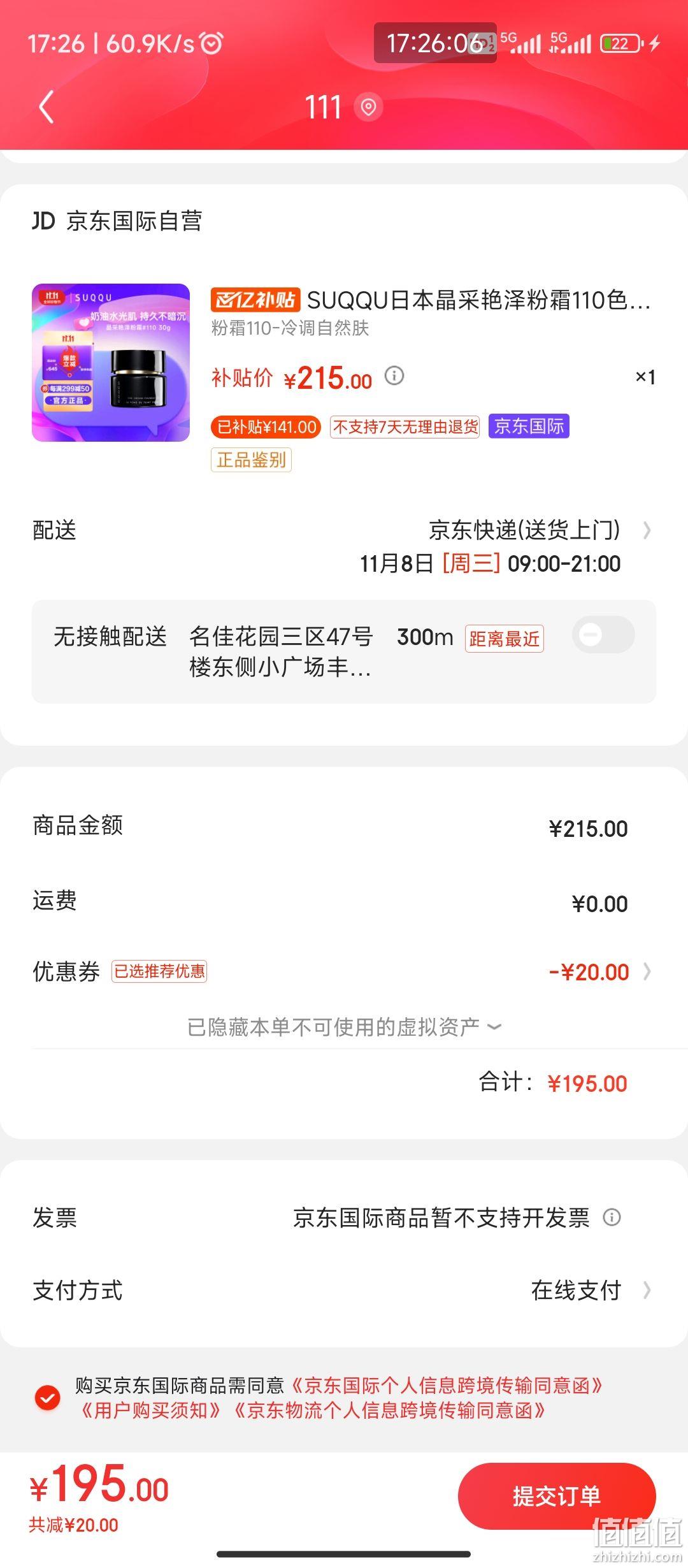The width and height of the screenshot is (688, 1568).
Task: Open the 京东国际自营 store header
Action: pyautogui.click(x=117, y=221)
